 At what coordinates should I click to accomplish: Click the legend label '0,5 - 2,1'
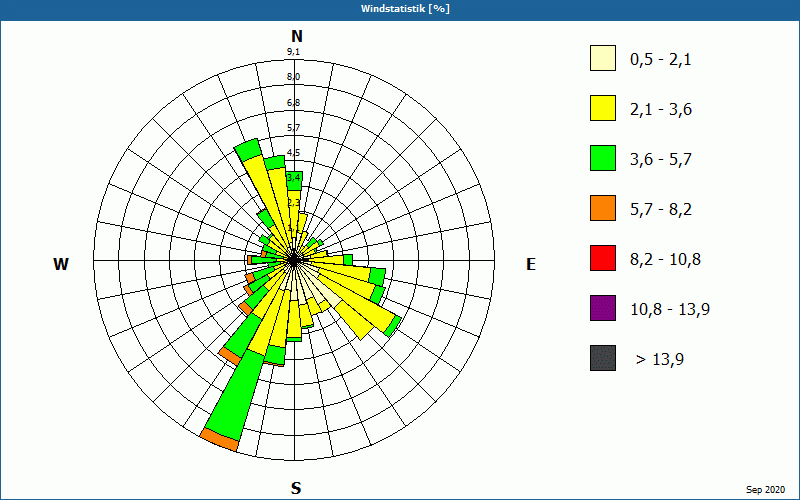[661, 60]
